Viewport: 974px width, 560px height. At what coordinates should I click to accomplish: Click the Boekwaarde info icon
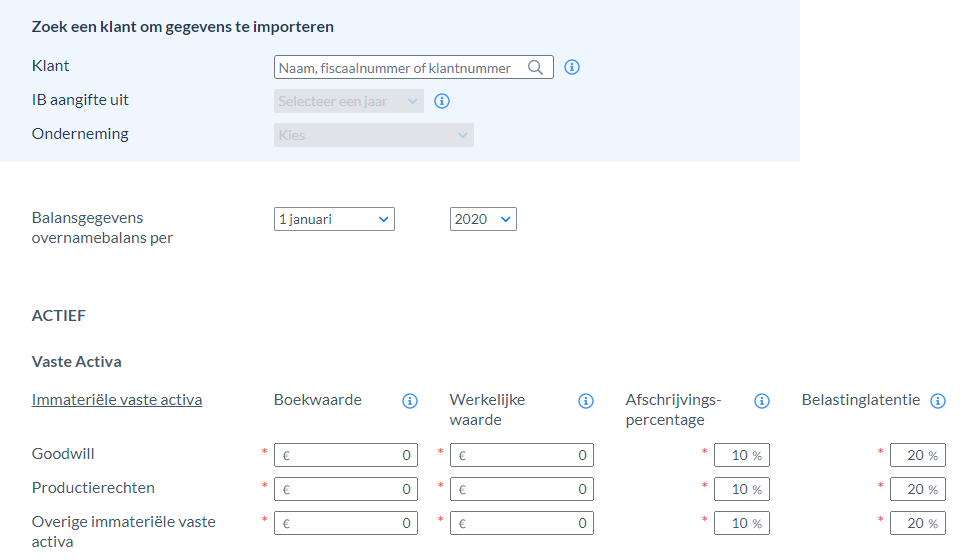tap(410, 401)
